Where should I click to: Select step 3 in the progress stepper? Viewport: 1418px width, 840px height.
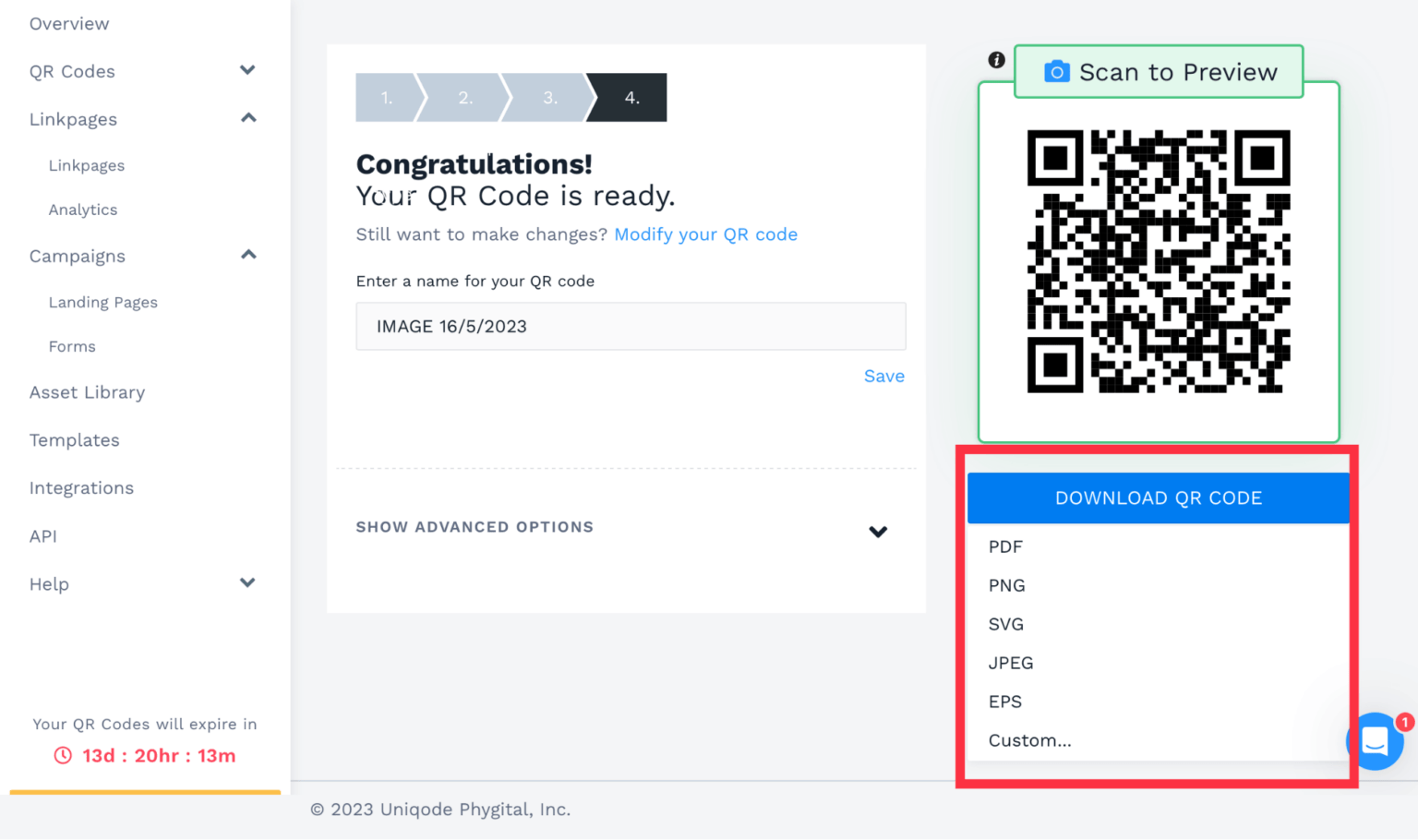coord(549,97)
